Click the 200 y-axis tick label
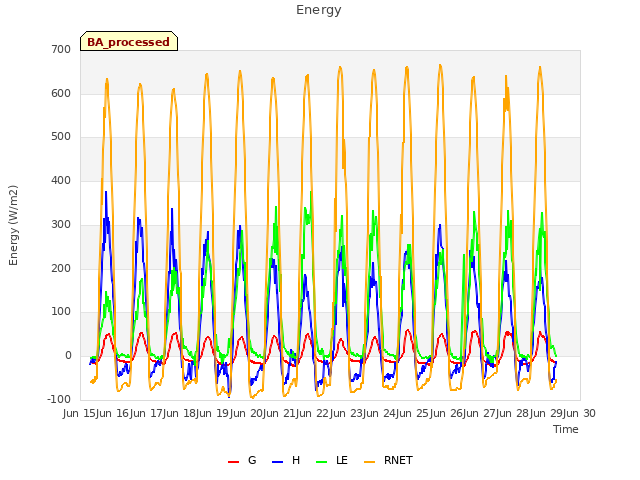 (x=61, y=269)
